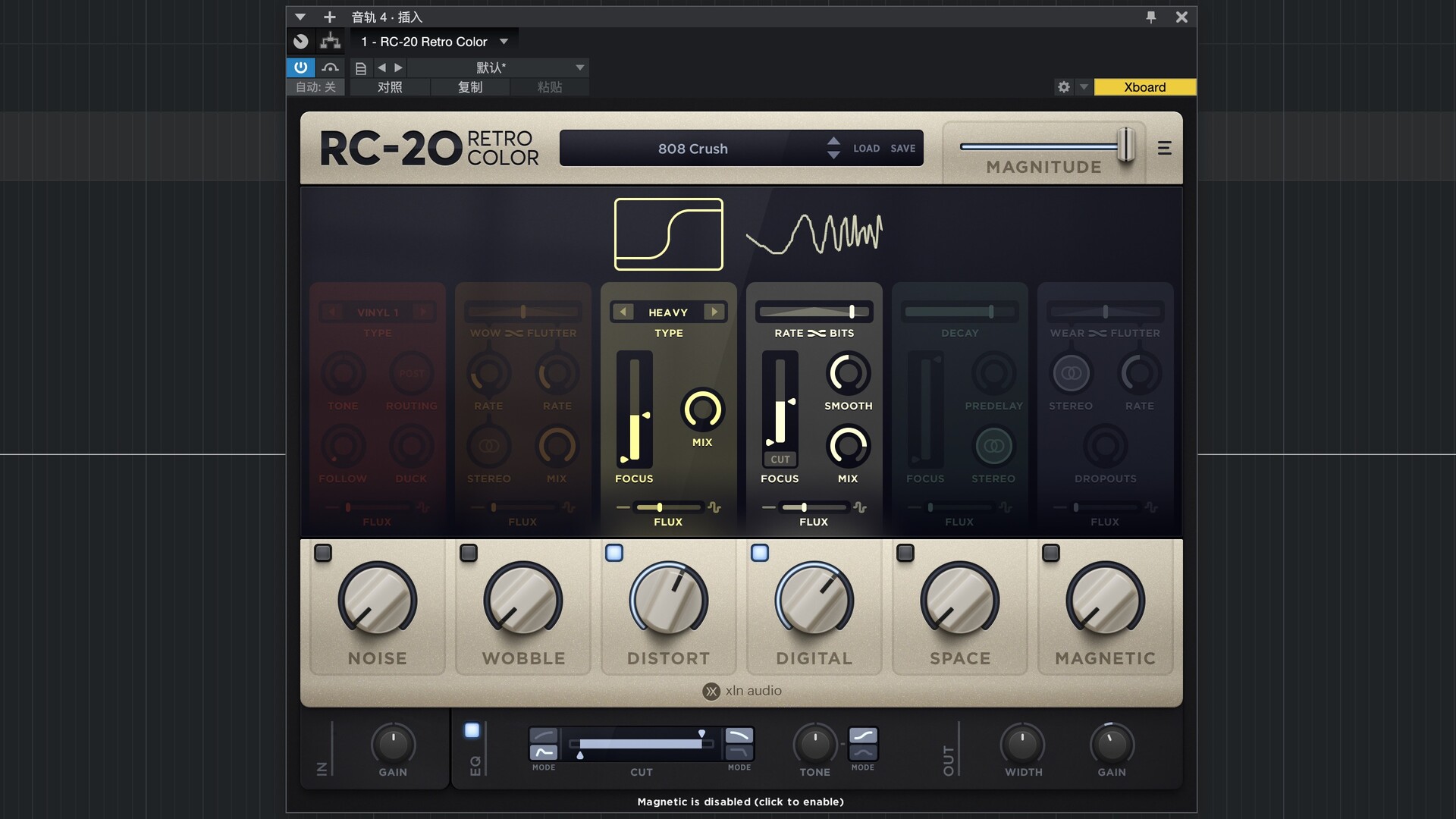The height and width of the screenshot is (819, 1456).
Task: Click the SAVE preset button
Action: pos(902,149)
